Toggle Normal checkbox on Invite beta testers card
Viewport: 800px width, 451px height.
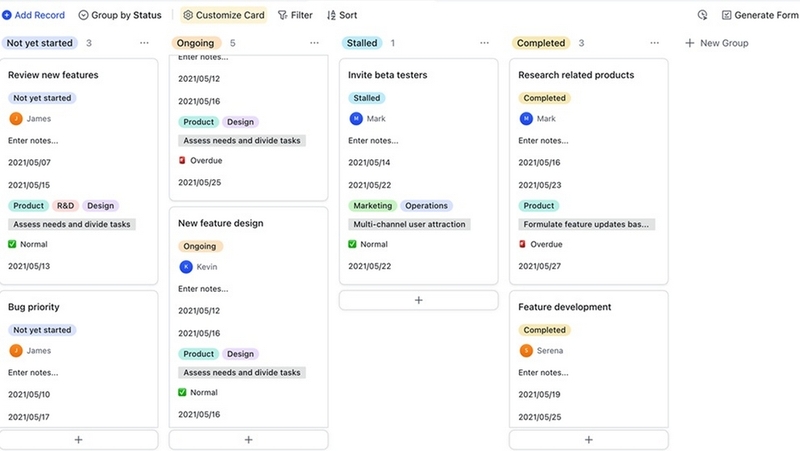click(x=352, y=244)
